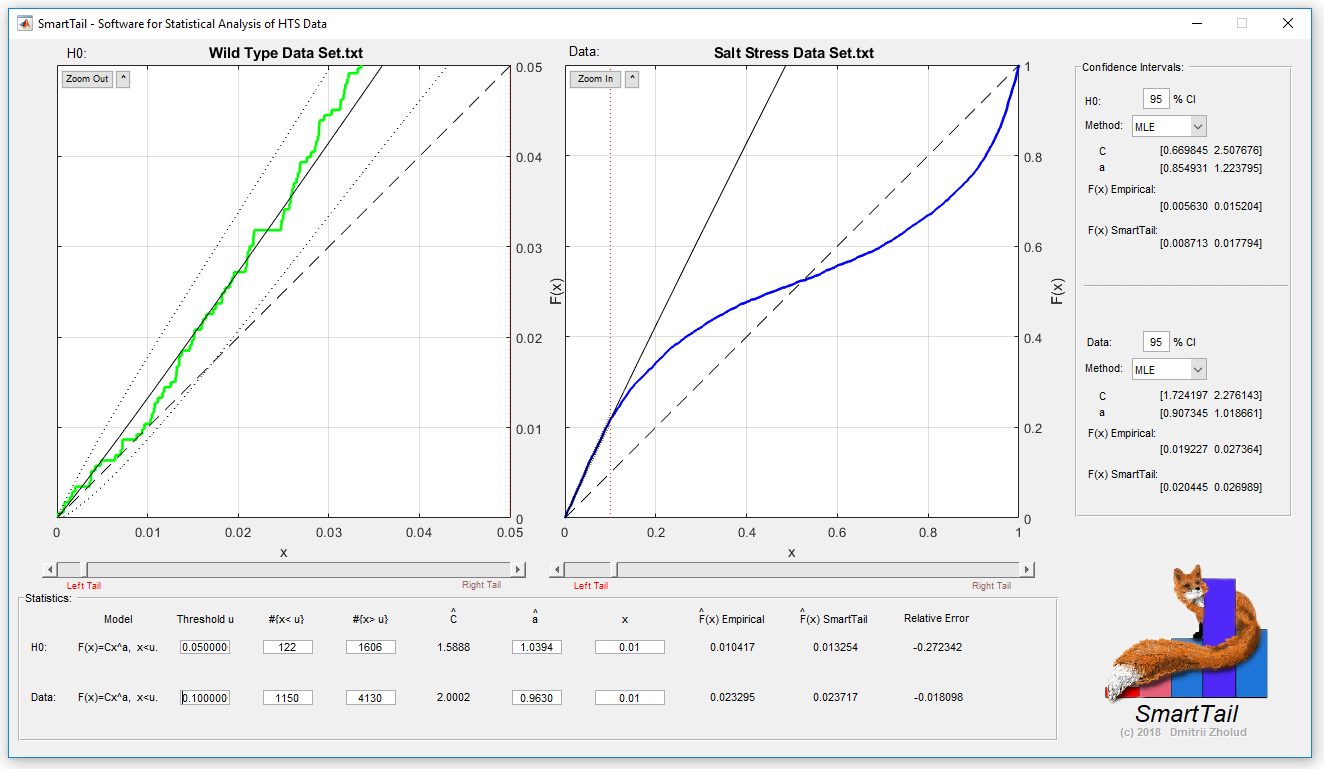This screenshot has height=769, width=1324.
Task: Click the Data x value field 0.01
Action: 630,697
